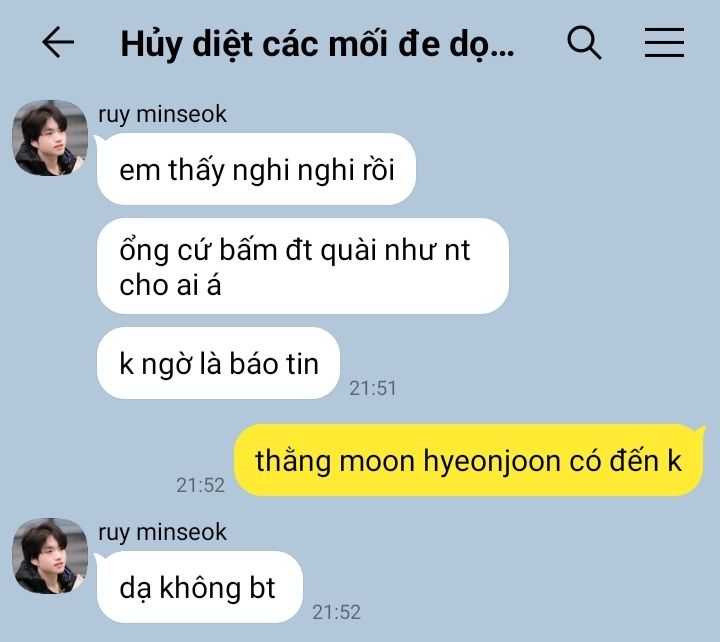
Task: Select message "ổng cứ bấm đt quài"
Action: (303, 266)
